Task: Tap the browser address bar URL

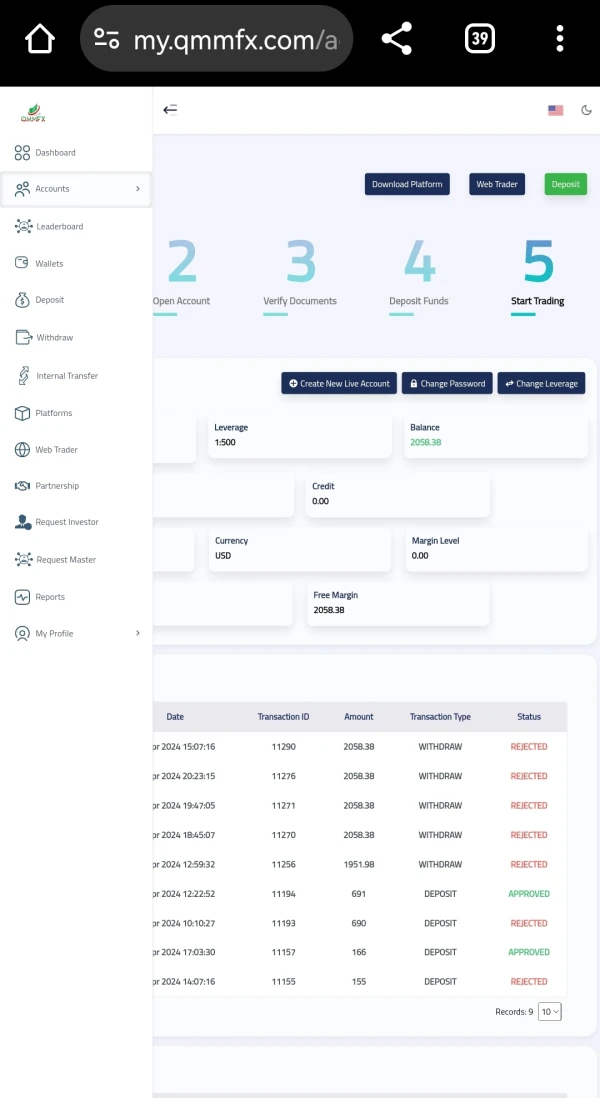Action: pos(235,40)
